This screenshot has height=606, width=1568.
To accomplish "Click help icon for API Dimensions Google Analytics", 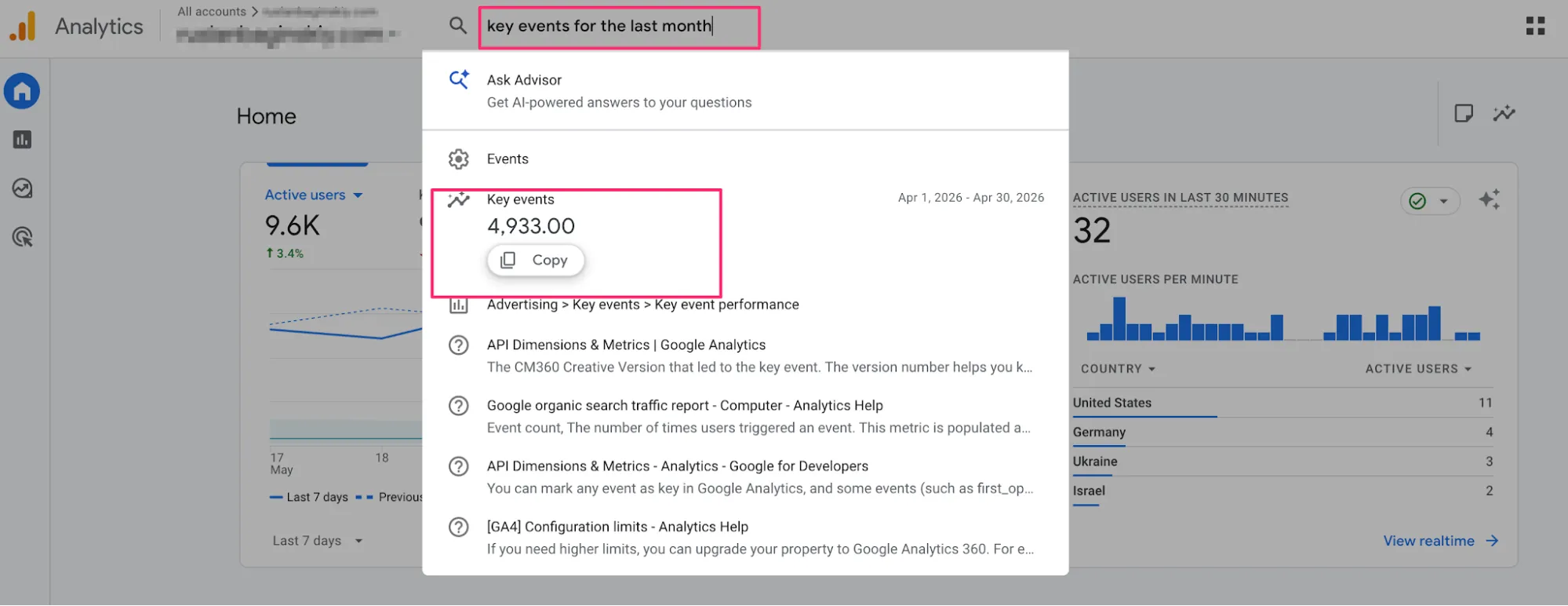I will (x=459, y=345).
